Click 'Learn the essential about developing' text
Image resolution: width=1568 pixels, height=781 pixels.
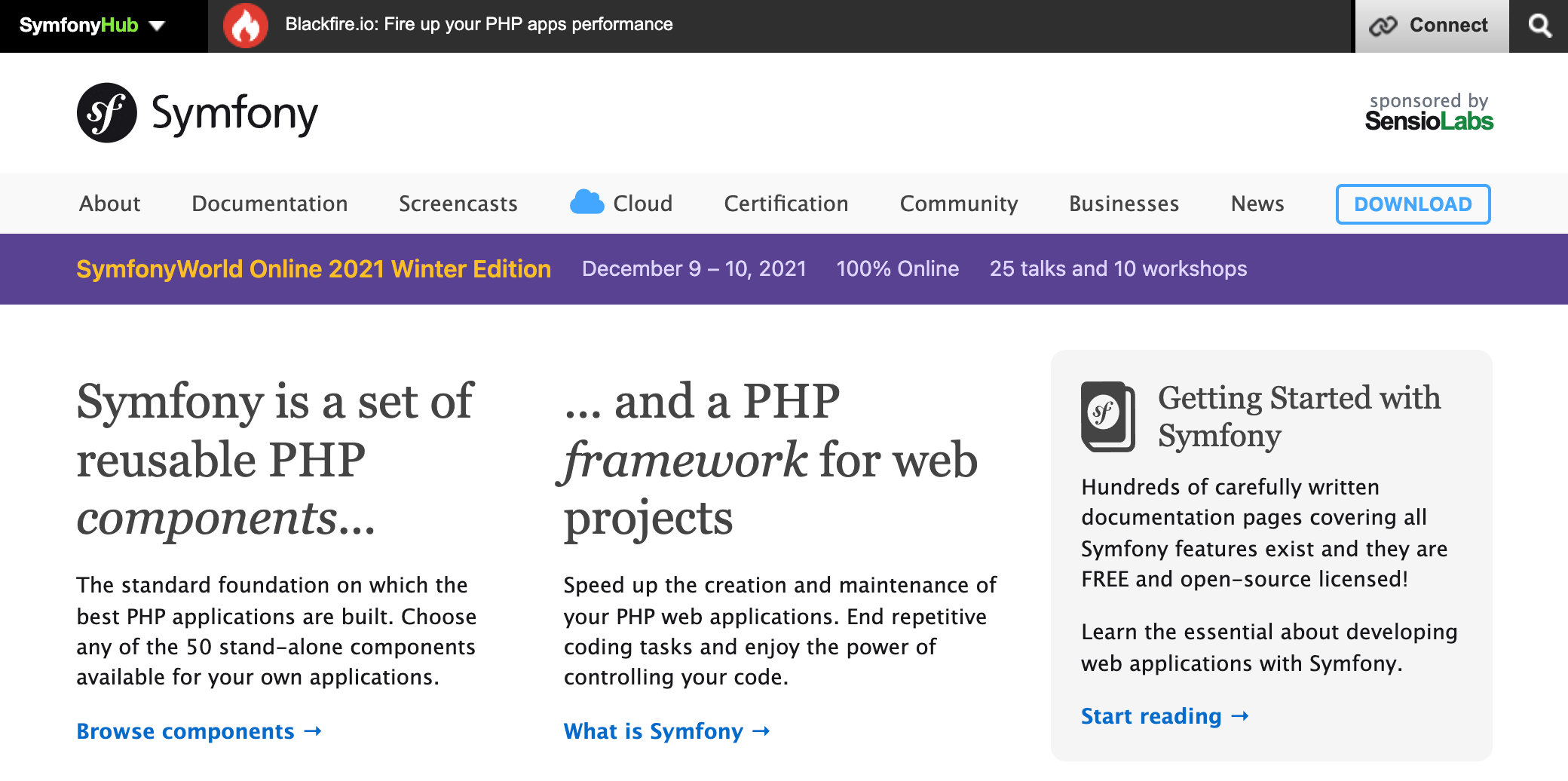click(x=1269, y=648)
